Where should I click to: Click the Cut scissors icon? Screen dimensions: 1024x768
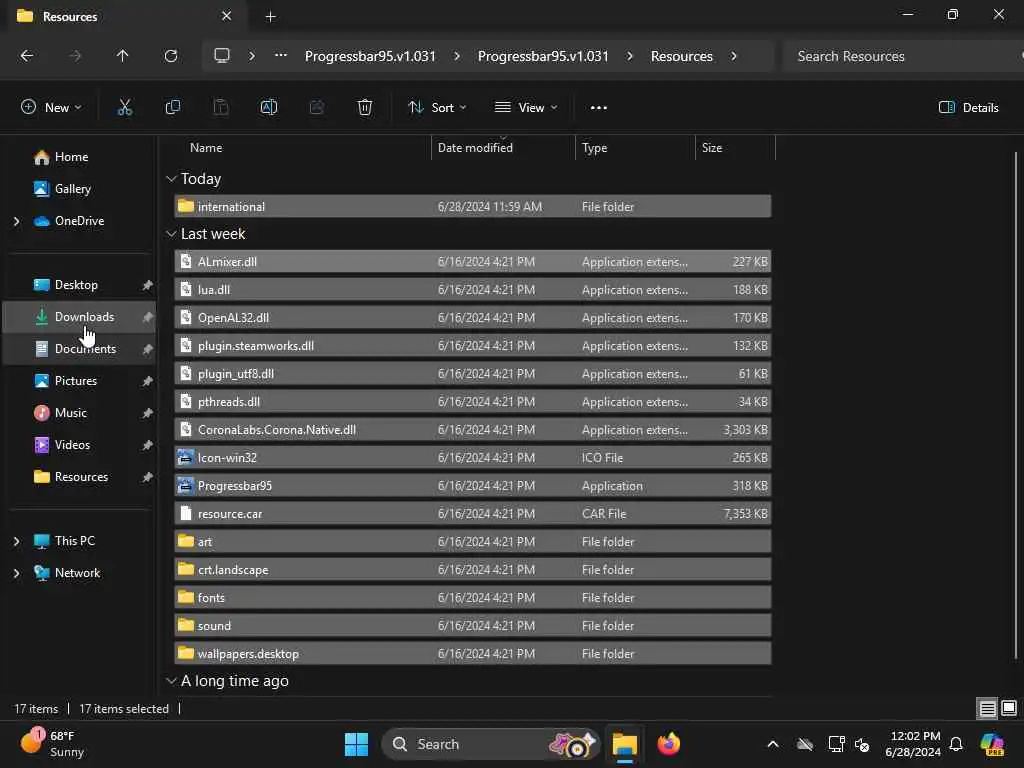tap(124, 108)
